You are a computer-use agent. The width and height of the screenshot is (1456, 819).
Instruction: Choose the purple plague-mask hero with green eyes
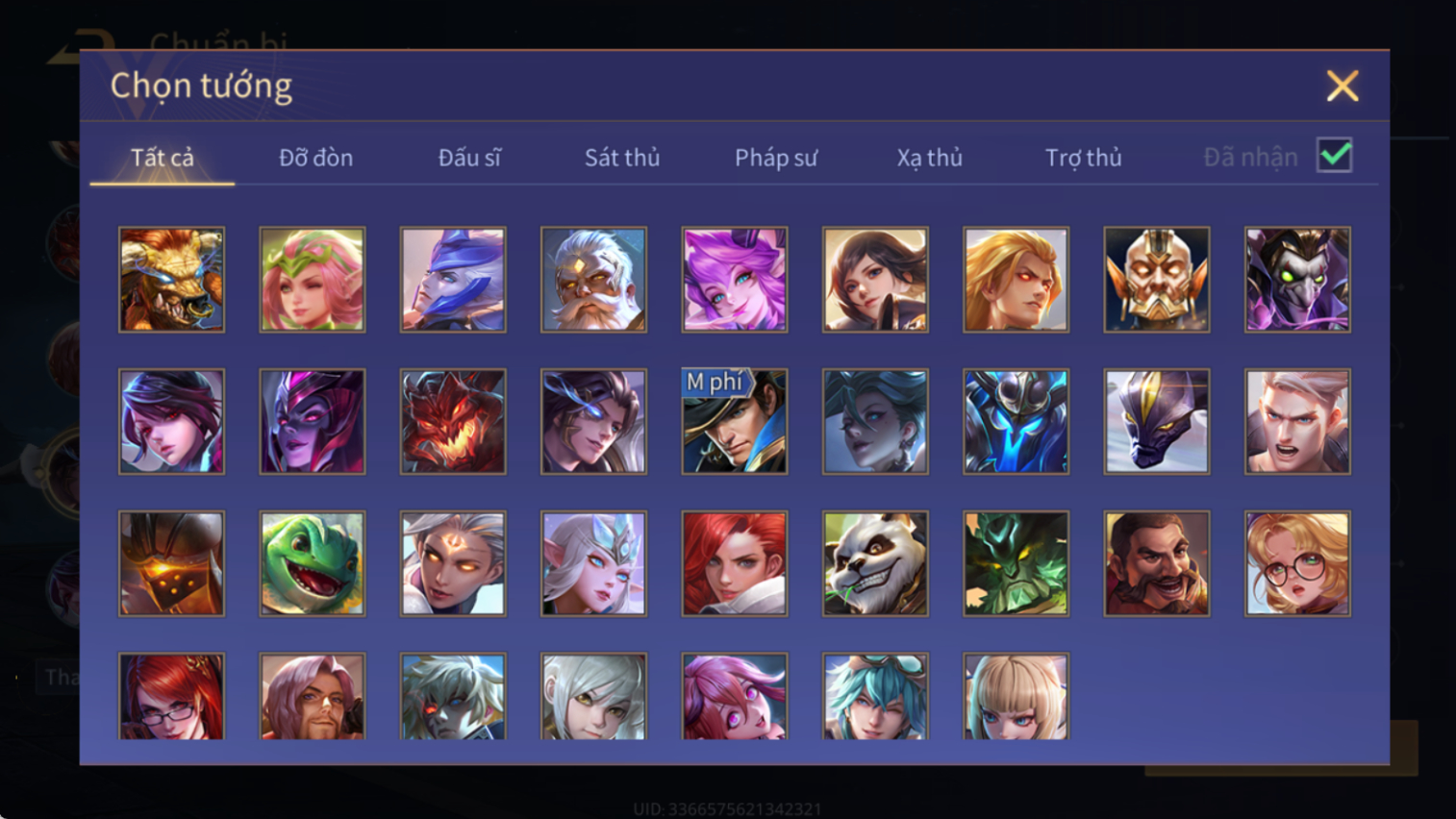pos(1297,280)
